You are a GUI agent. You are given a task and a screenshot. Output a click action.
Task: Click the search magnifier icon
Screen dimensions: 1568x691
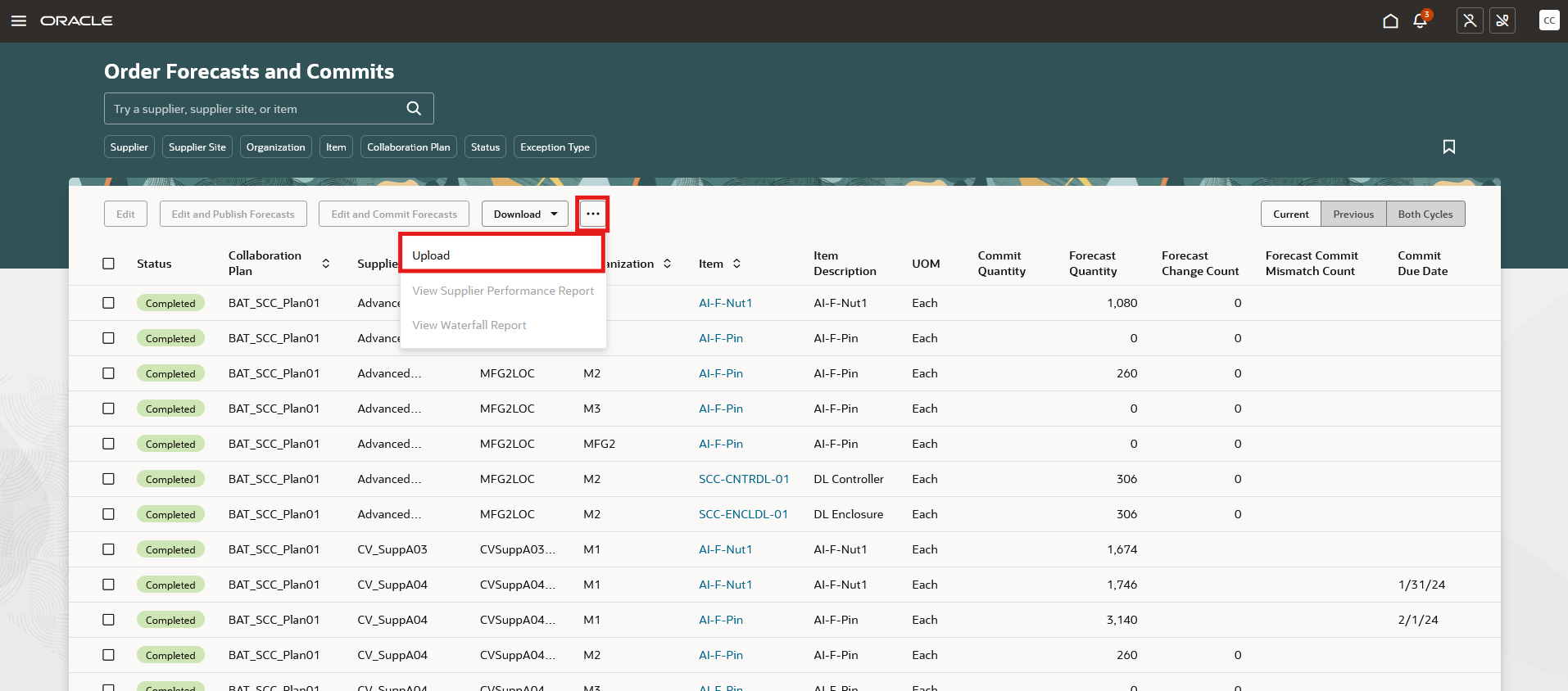point(414,108)
